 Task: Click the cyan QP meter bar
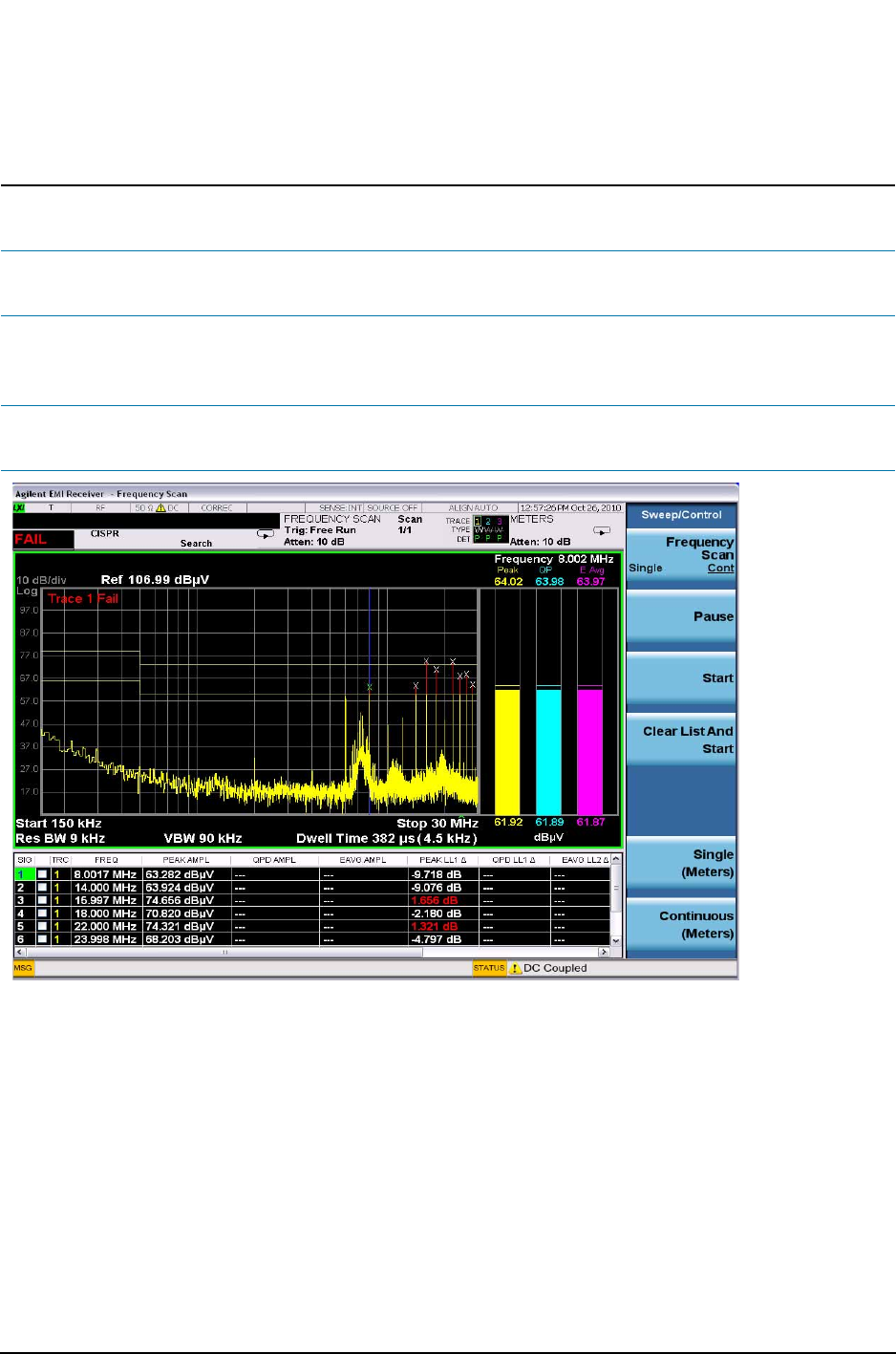click(548, 751)
